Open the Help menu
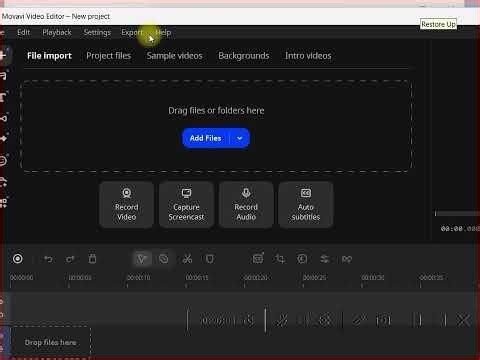 (x=163, y=32)
